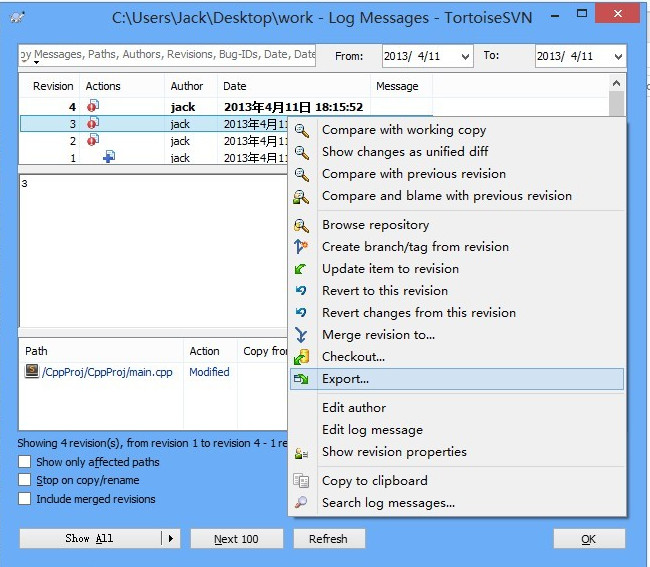650x567 pixels.
Task: Click the Merge revision to icon
Action: pyautogui.click(x=301, y=334)
